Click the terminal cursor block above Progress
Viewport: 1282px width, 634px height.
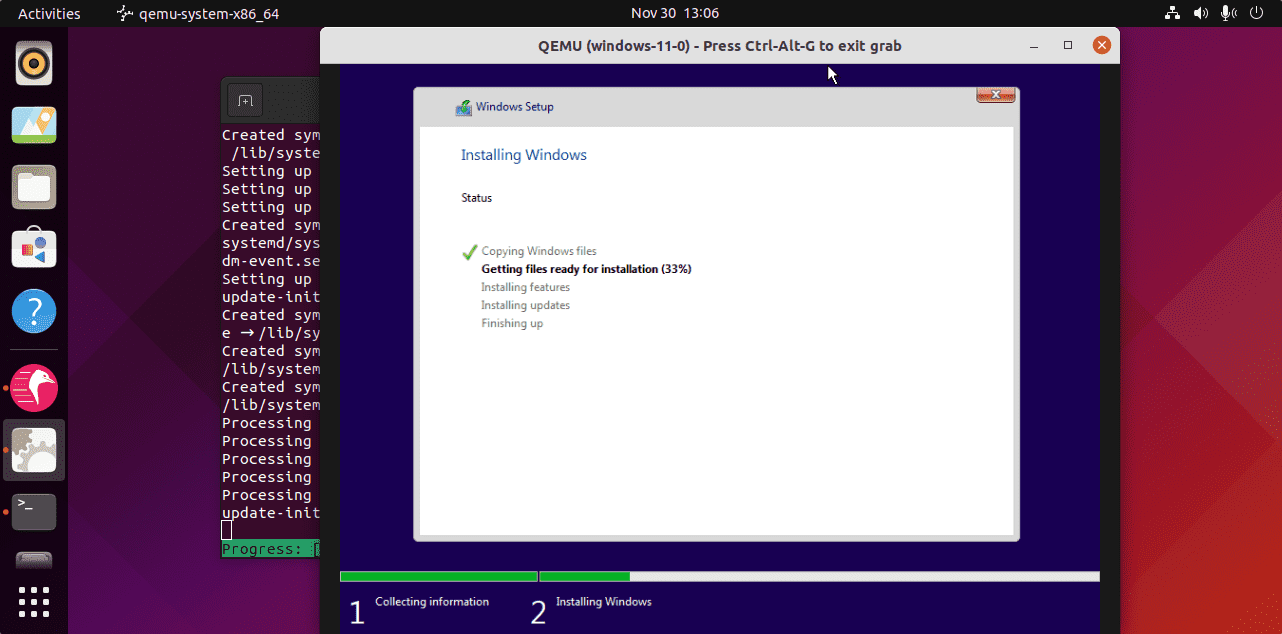click(226, 530)
